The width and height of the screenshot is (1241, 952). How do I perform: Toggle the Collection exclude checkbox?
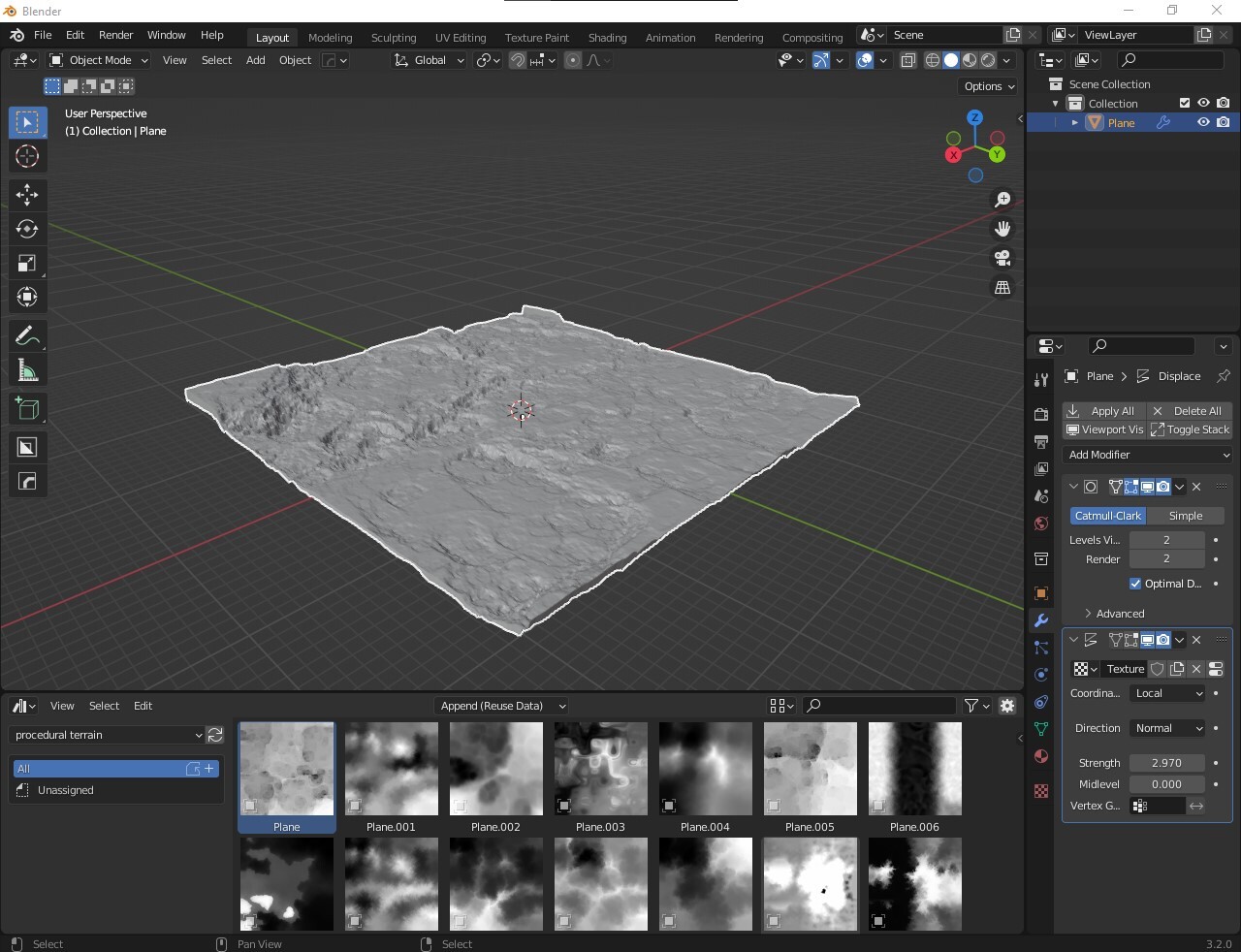pyautogui.click(x=1184, y=103)
